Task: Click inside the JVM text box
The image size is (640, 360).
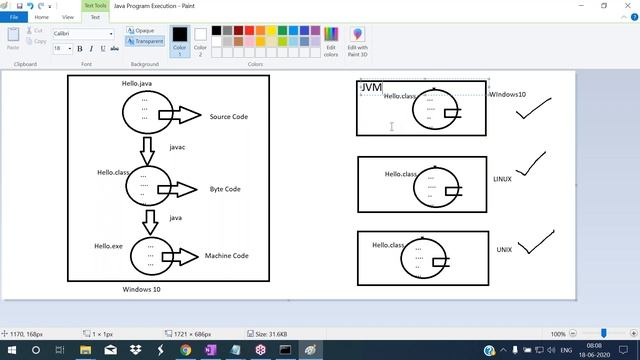Action: click(x=424, y=87)
